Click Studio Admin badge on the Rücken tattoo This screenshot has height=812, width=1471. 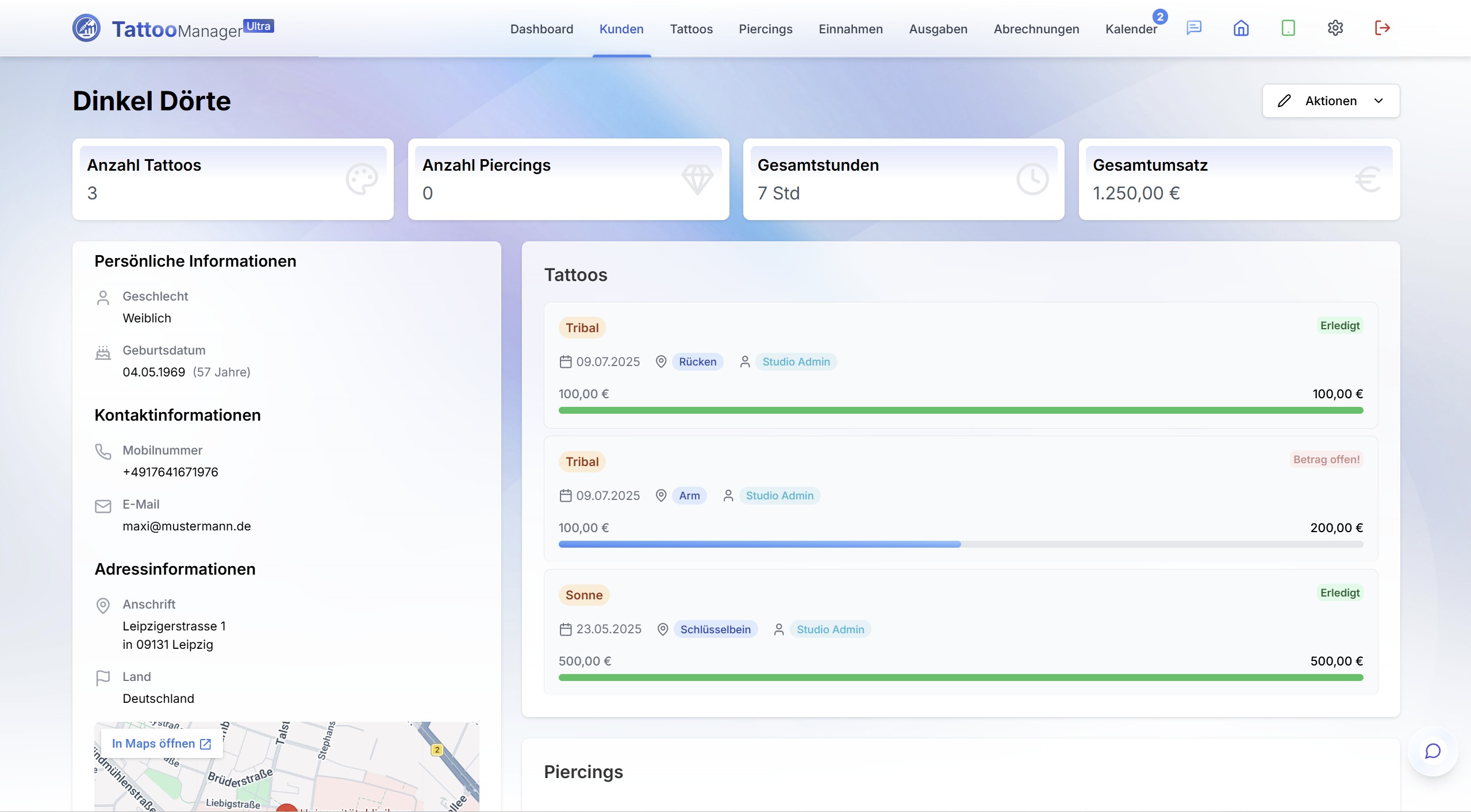point(796,361)
